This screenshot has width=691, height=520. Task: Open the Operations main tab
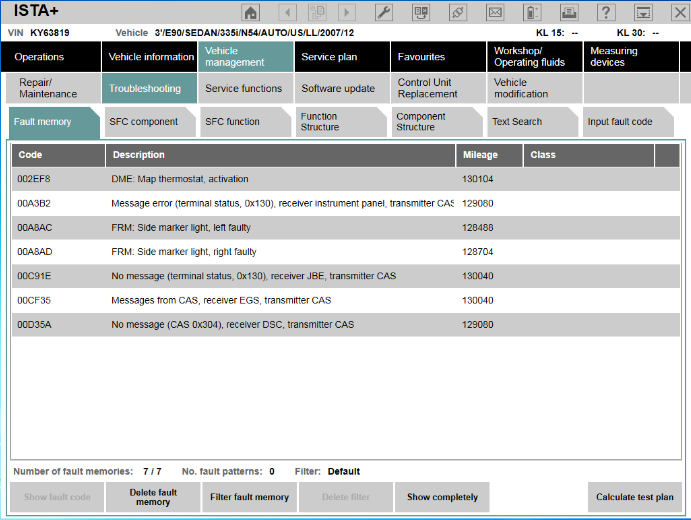pyautogui.click(x=51, y=57)
